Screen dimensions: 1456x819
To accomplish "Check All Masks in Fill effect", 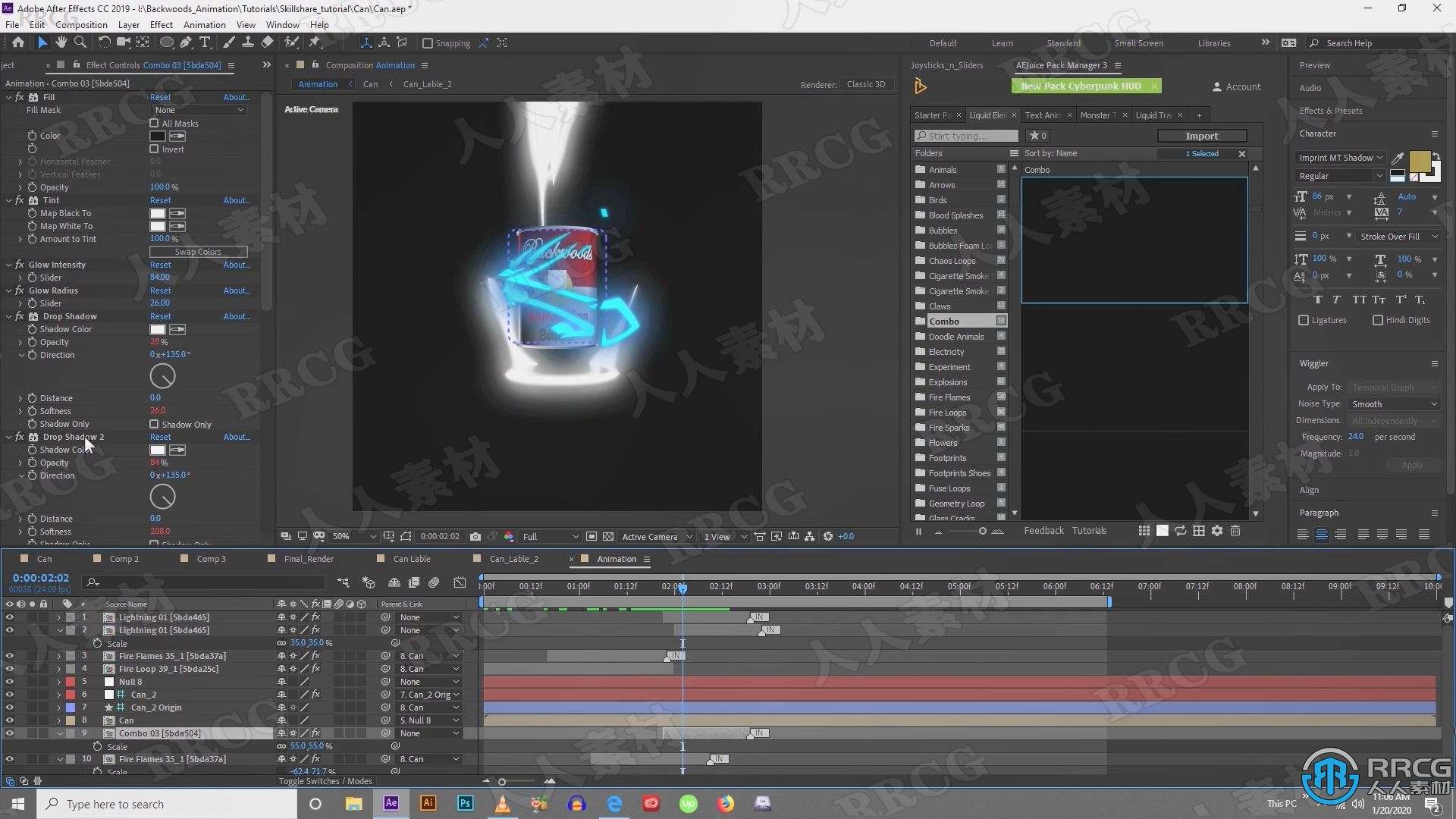I will [154, 123].
